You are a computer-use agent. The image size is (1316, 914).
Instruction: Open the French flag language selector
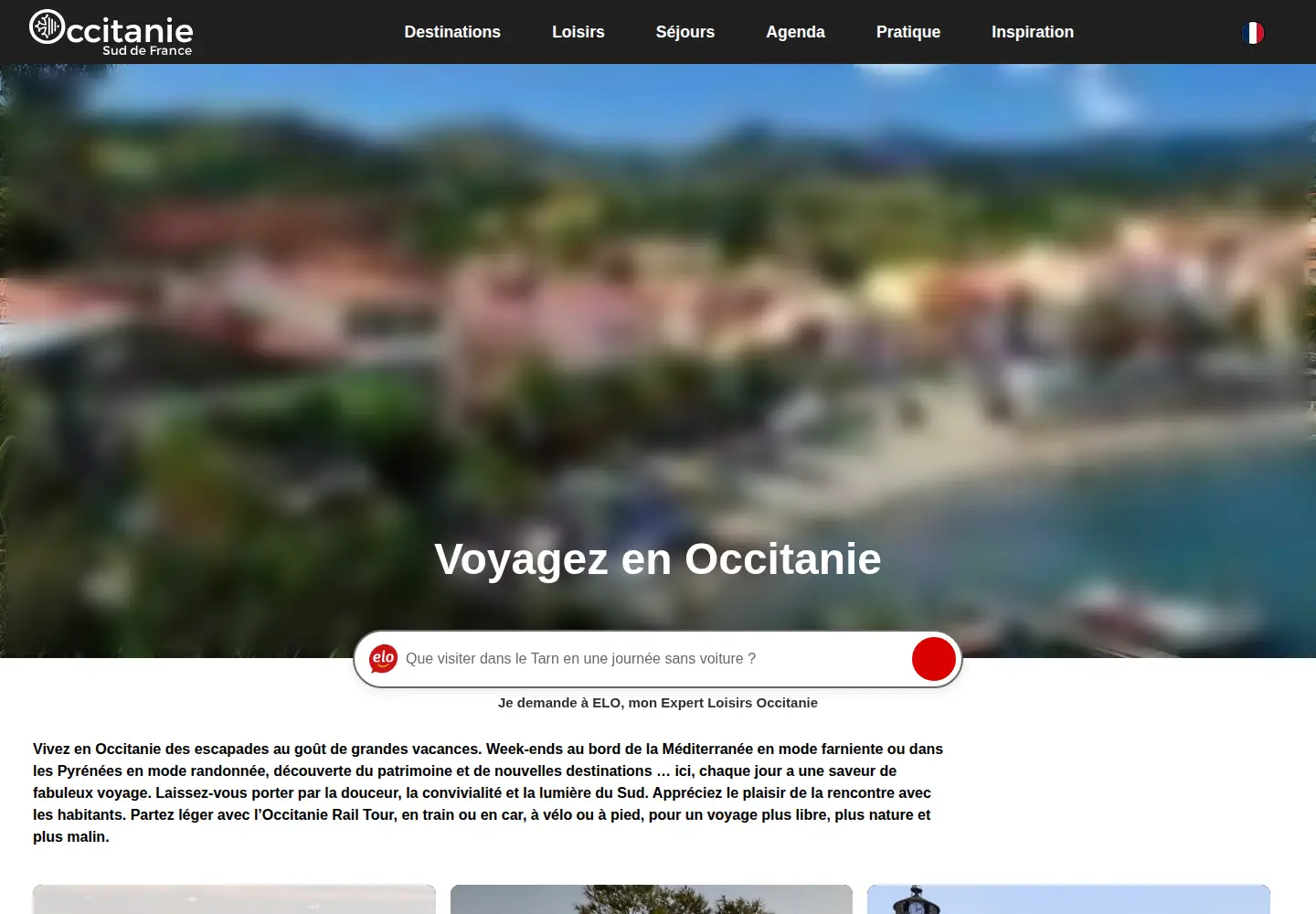(x=1253, y=33)
